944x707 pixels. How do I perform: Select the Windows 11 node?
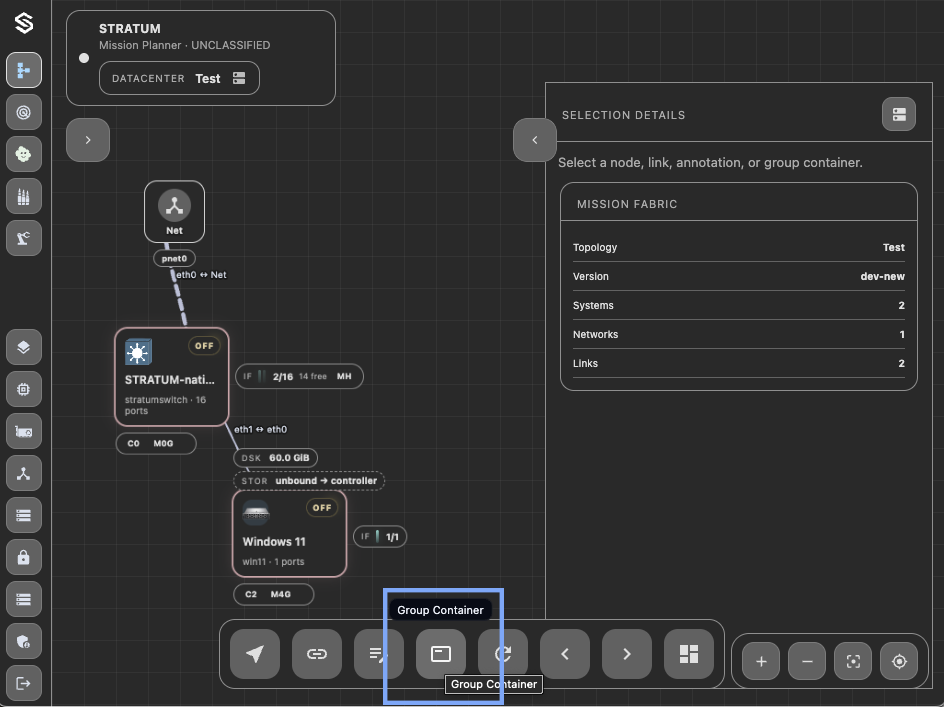point(290,534)
